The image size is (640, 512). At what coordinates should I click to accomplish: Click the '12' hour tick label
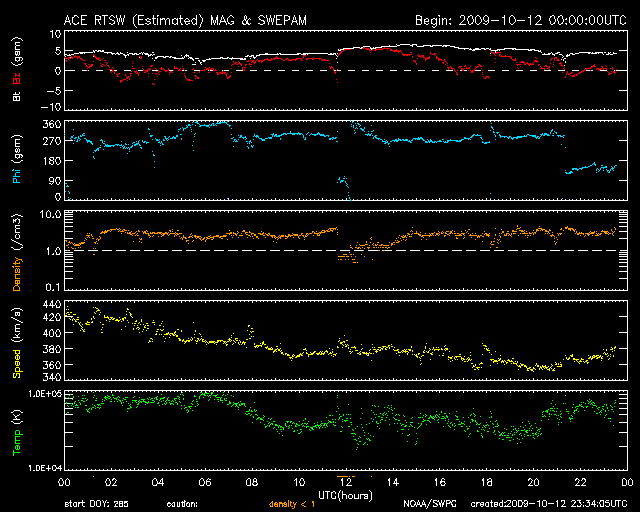pos(346,482)
